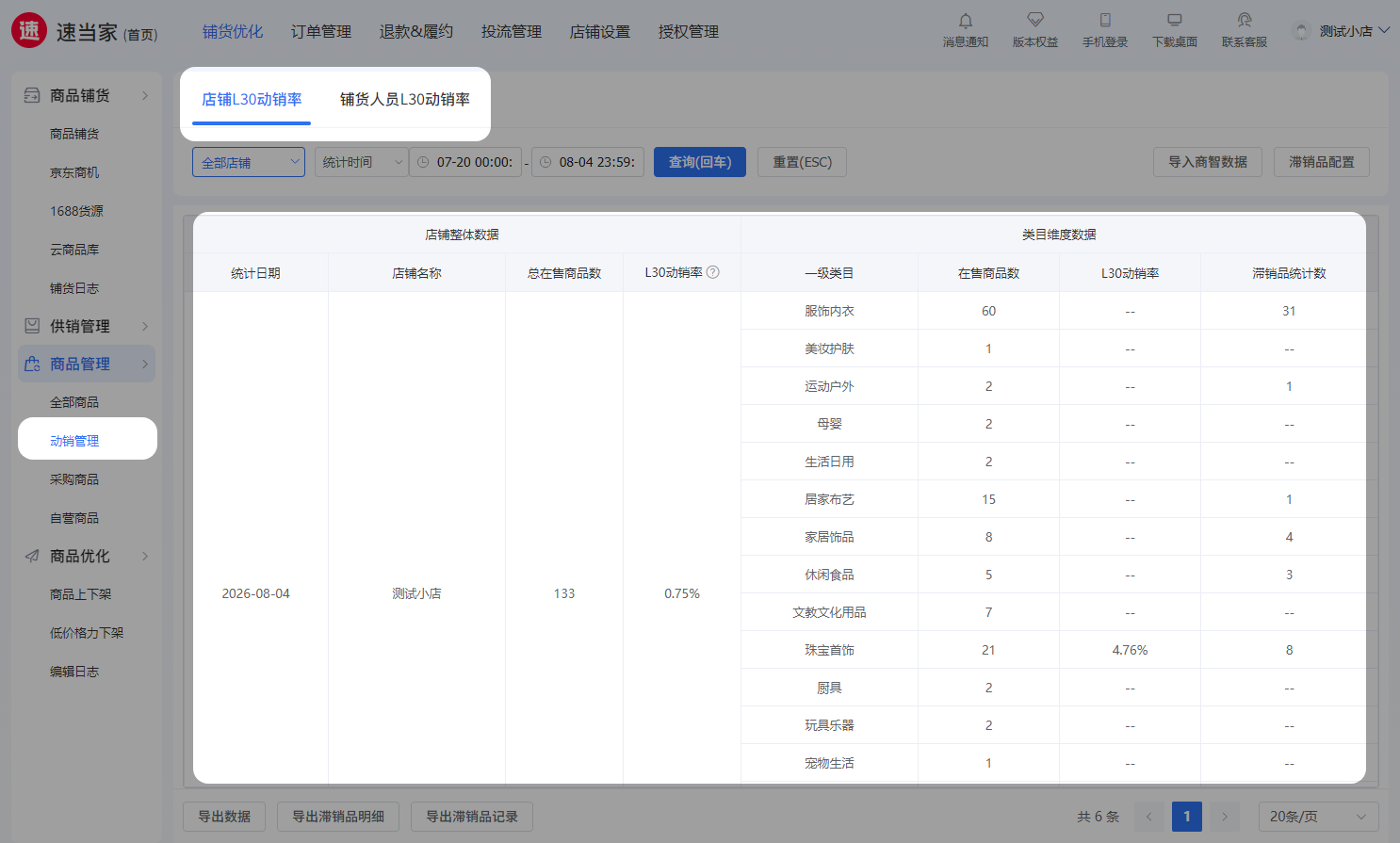Open 1688货源 in sidebar
Viewport: 1400px width, 843px height.
click(x=76, y=211)
